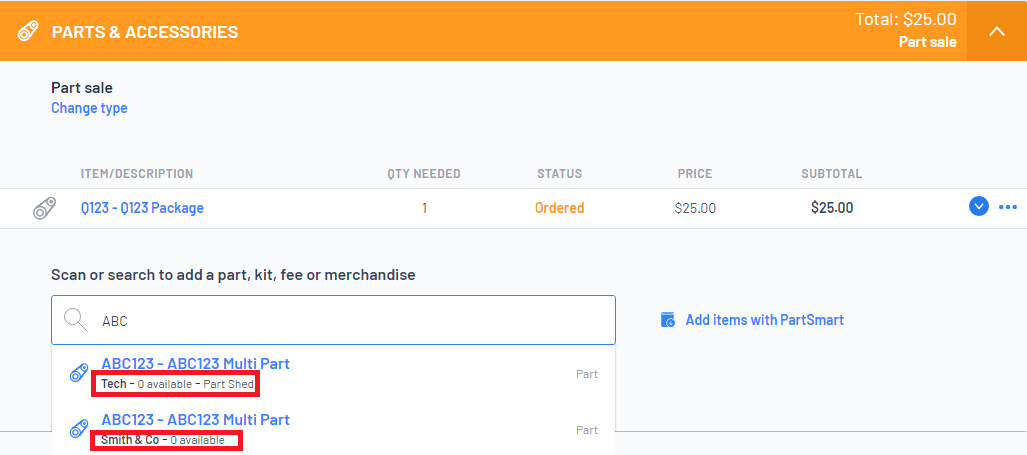The image size is (1027, 455).
Task: Click the part icon beside Q123 Package
Action: pos(45,208)
